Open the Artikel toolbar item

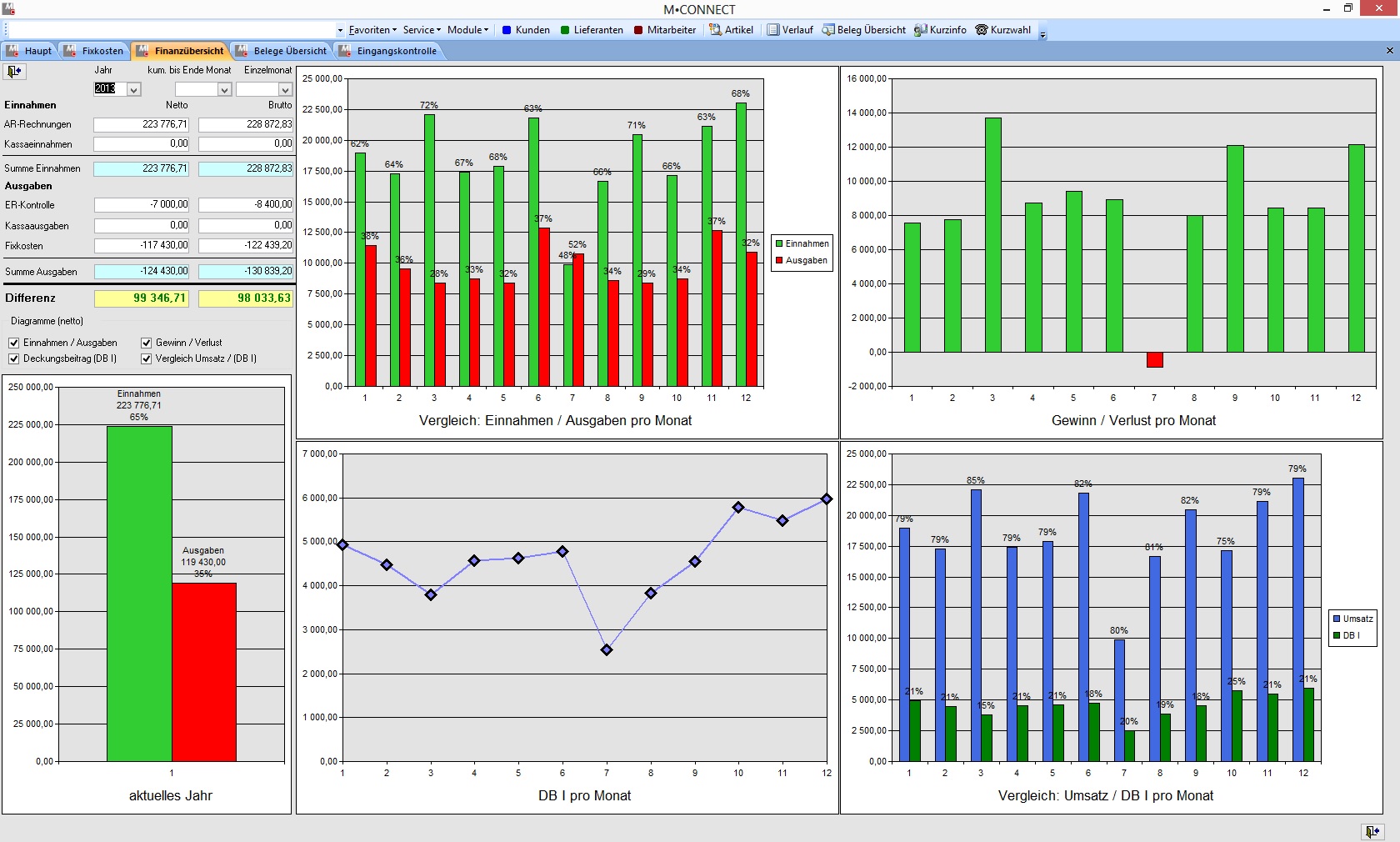coord(731,30)
